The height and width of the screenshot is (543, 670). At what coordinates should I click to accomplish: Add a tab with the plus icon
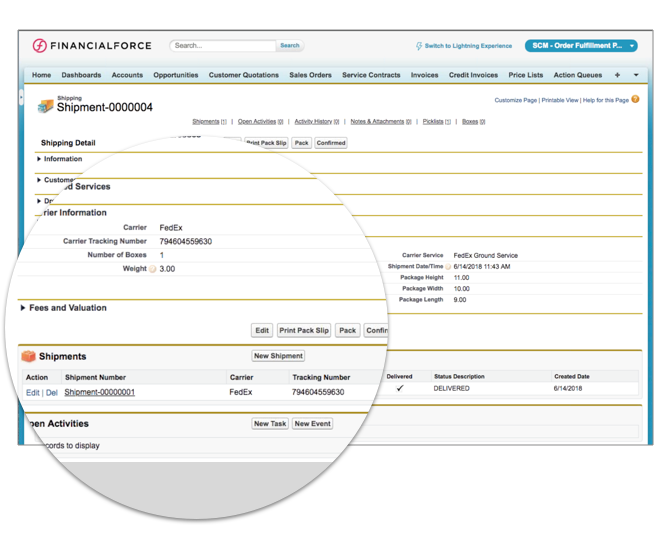point(617,75)
